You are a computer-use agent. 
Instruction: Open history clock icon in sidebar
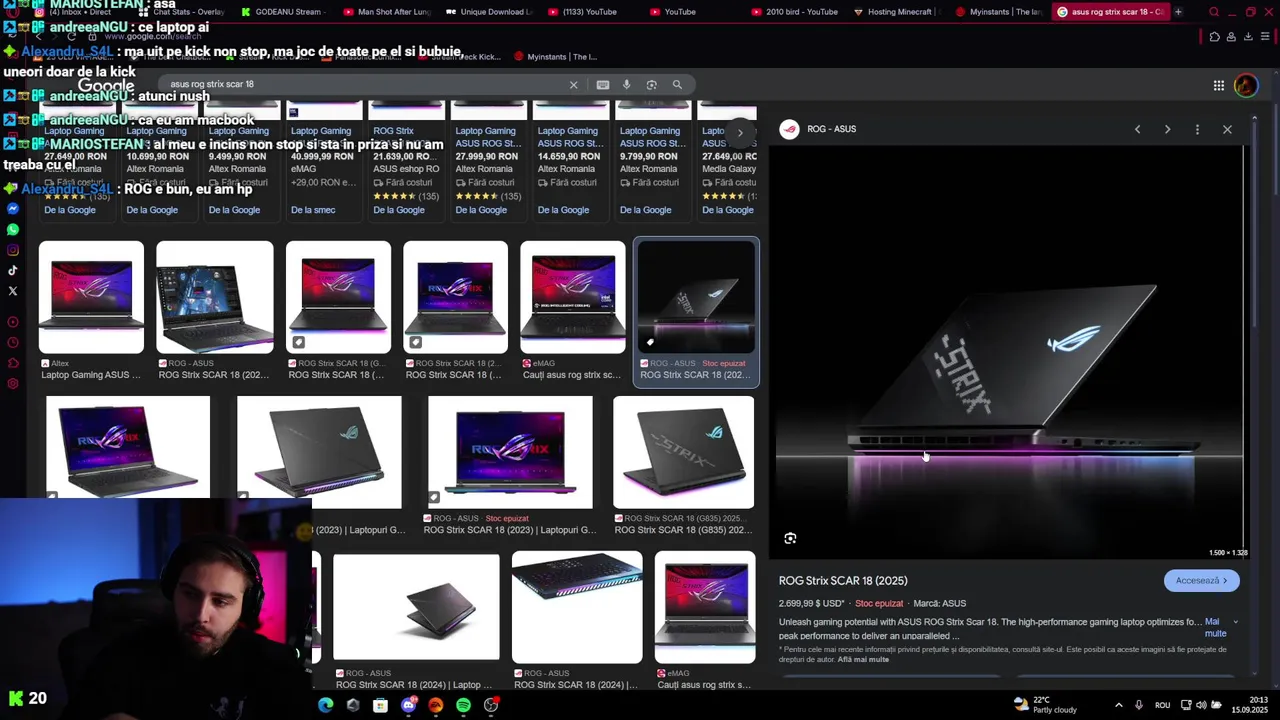click(13, 342)
